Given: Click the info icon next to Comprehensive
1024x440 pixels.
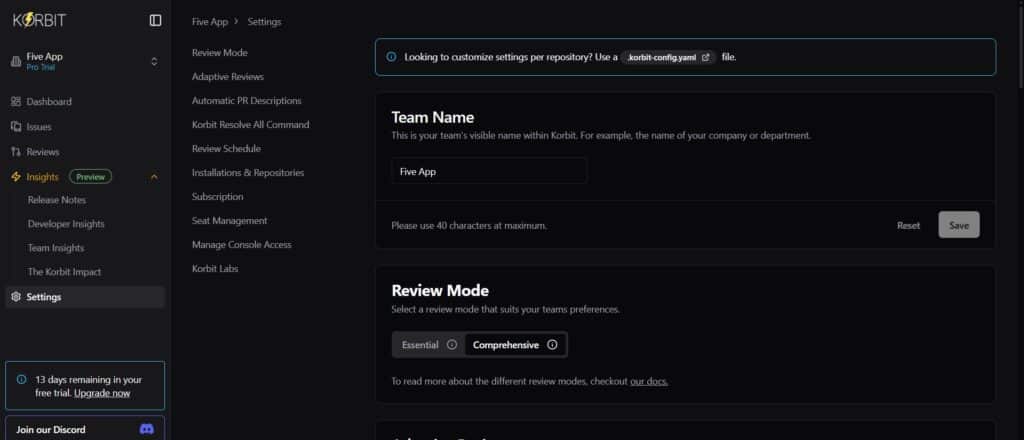Looking at the screenshot, I should (x=552, y=345).
